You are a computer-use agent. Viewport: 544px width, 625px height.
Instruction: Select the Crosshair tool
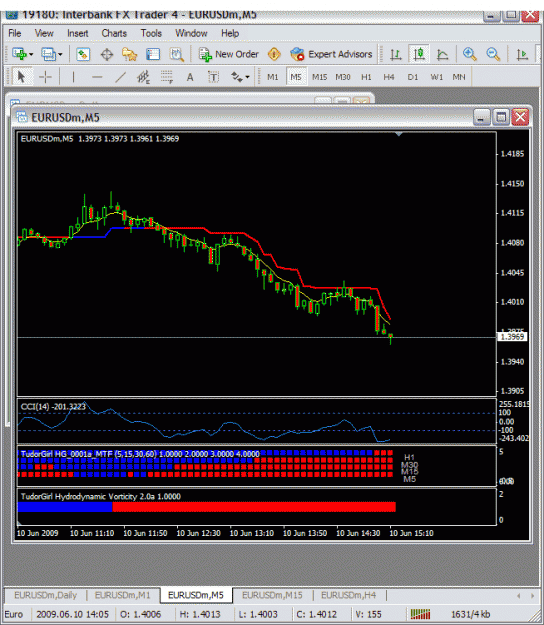pos(45,77)
